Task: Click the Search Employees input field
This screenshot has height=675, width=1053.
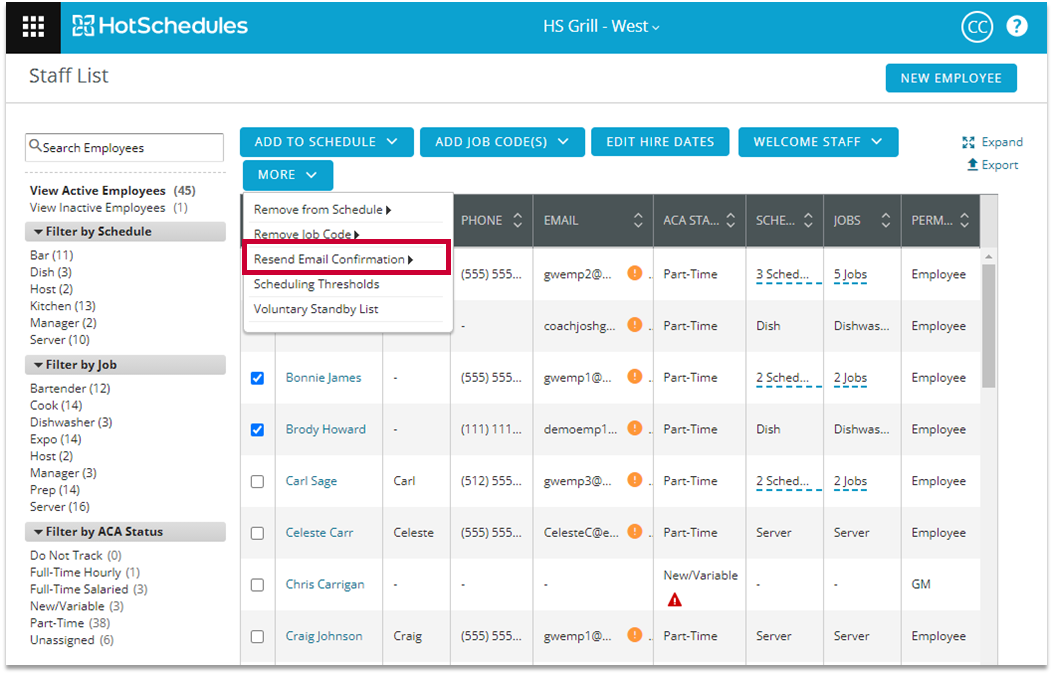Action: point(125,148)
